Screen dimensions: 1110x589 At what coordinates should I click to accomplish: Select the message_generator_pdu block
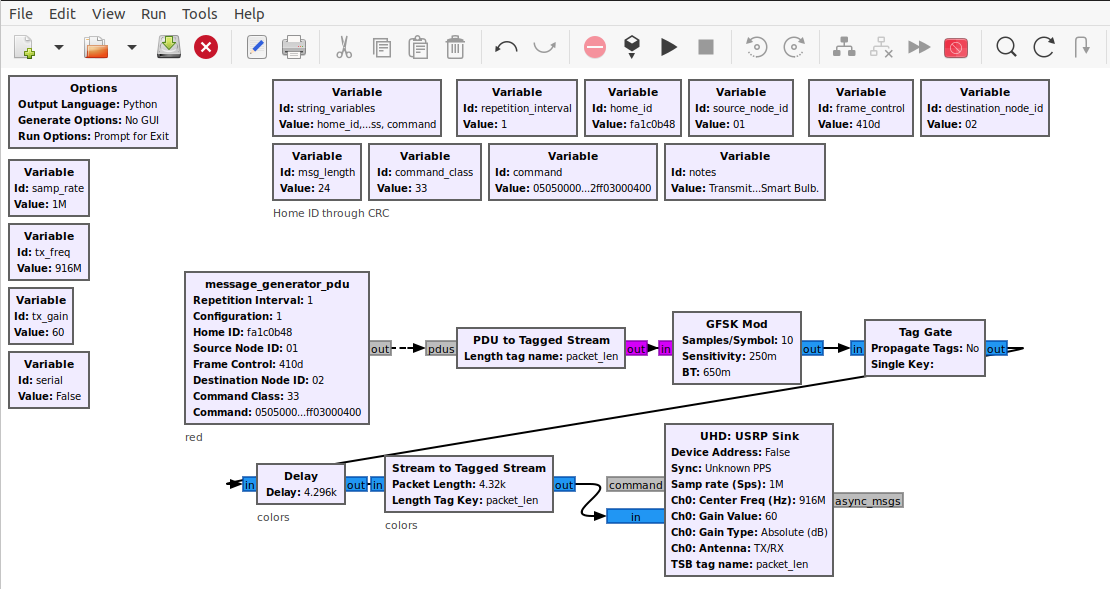[x=277, y=348]
